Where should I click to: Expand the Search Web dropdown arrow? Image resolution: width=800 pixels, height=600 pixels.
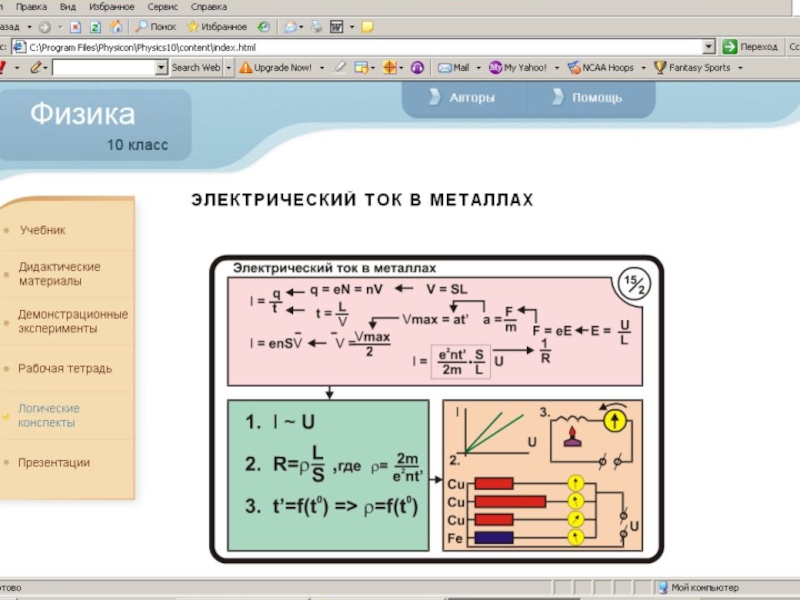point(229,67)
